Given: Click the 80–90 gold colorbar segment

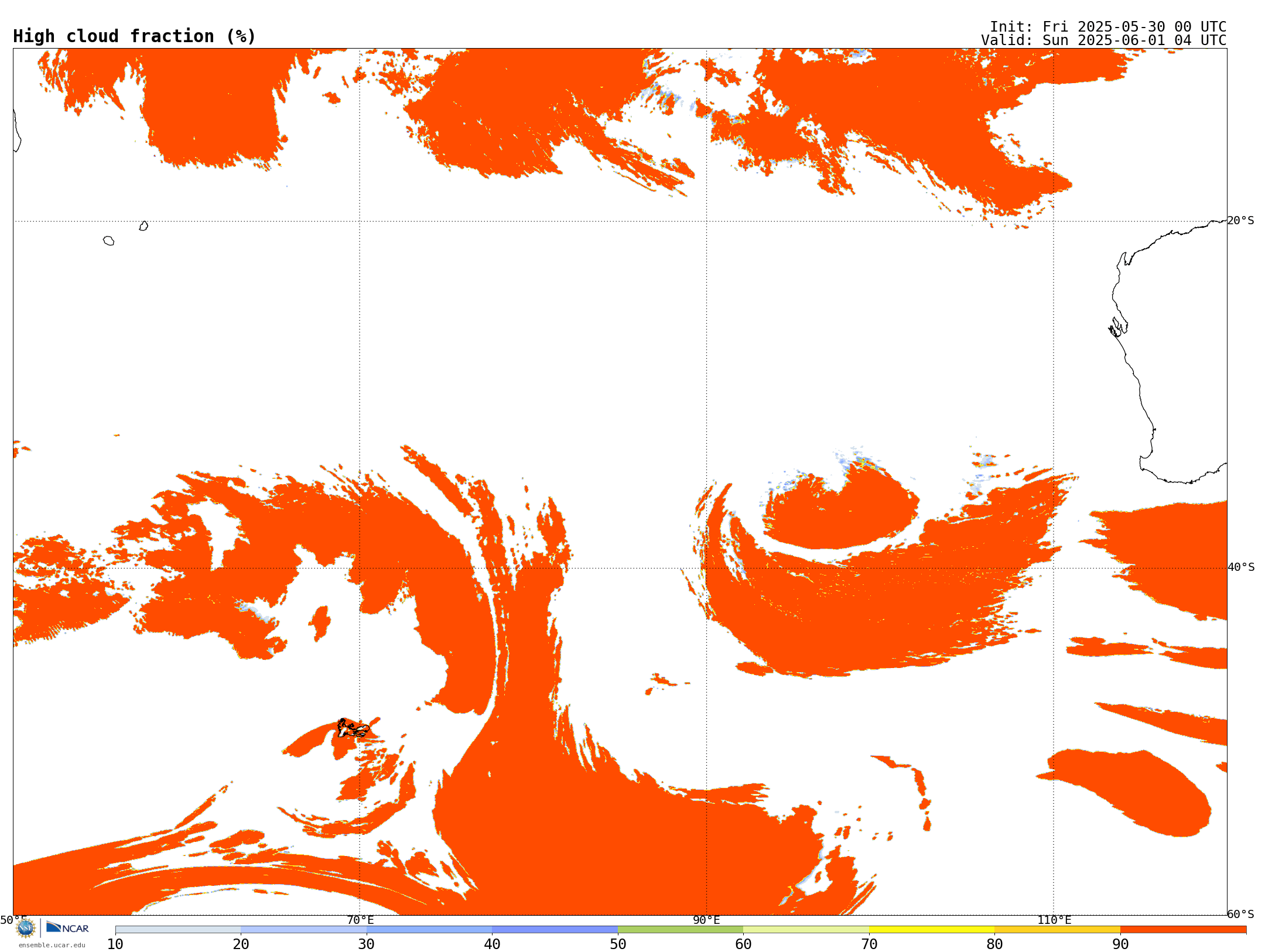Looking at the screenshot, I should (x=1057, y=930).
